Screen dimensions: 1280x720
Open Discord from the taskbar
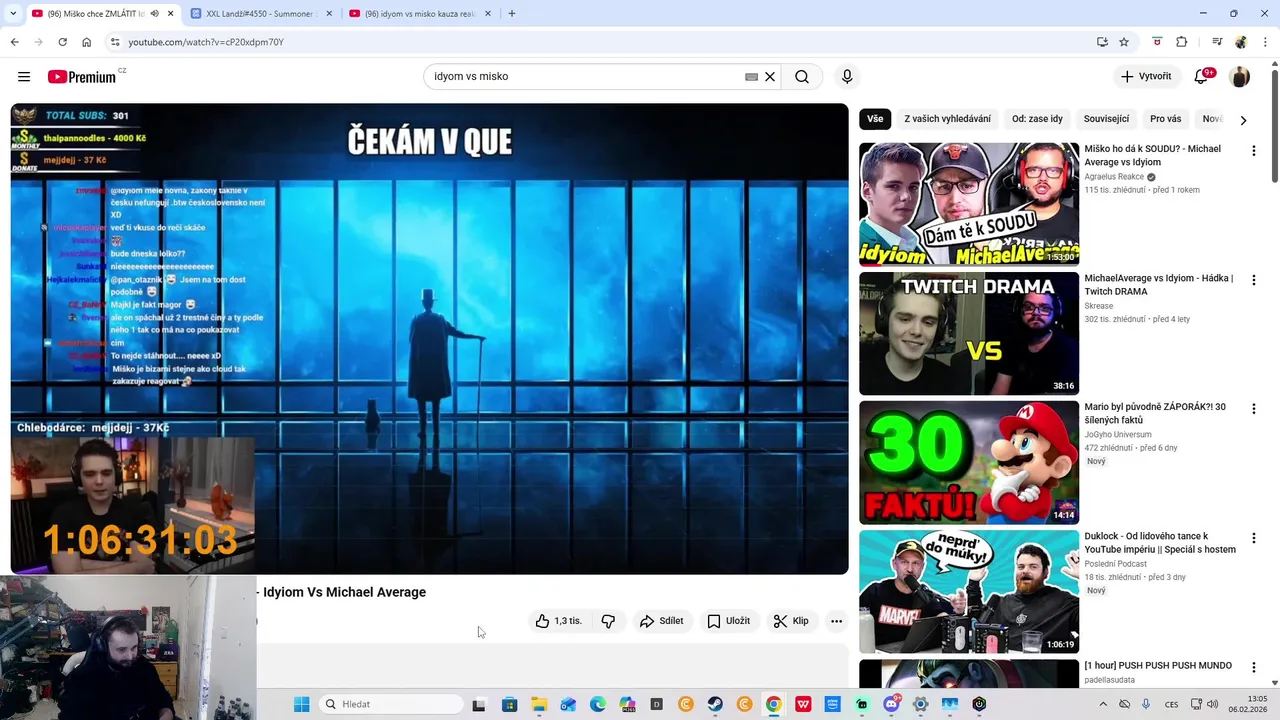pyautogui.click(x=891, y=704)
